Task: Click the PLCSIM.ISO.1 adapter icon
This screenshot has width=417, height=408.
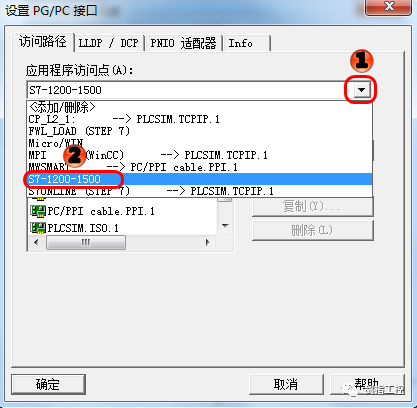Action: pos(38,228)
